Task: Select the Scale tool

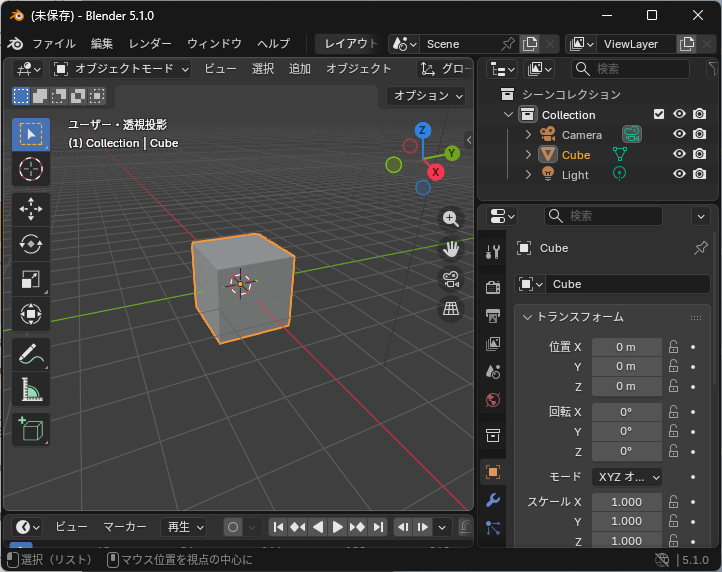Action: [30, 280]
